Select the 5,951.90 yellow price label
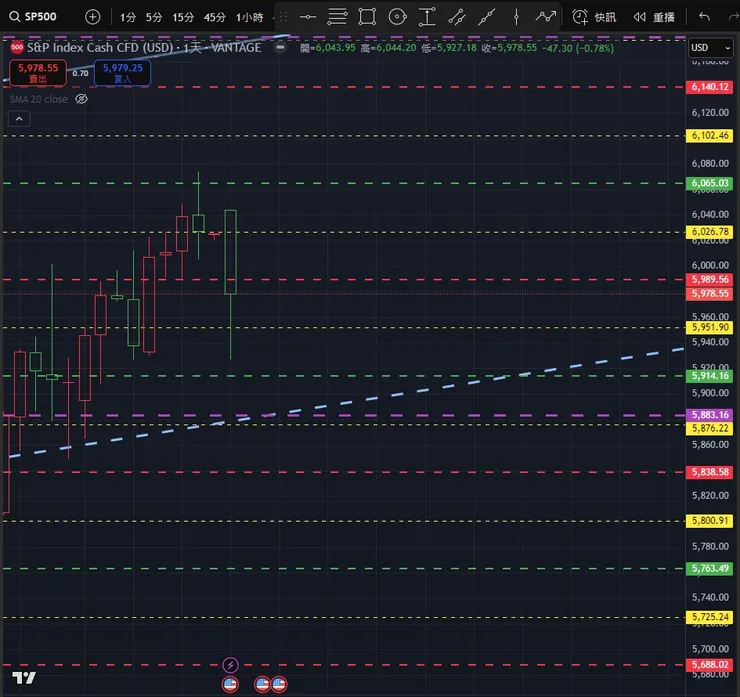The width and height of the screenshot is (740, 697). [x=709, y=327]
